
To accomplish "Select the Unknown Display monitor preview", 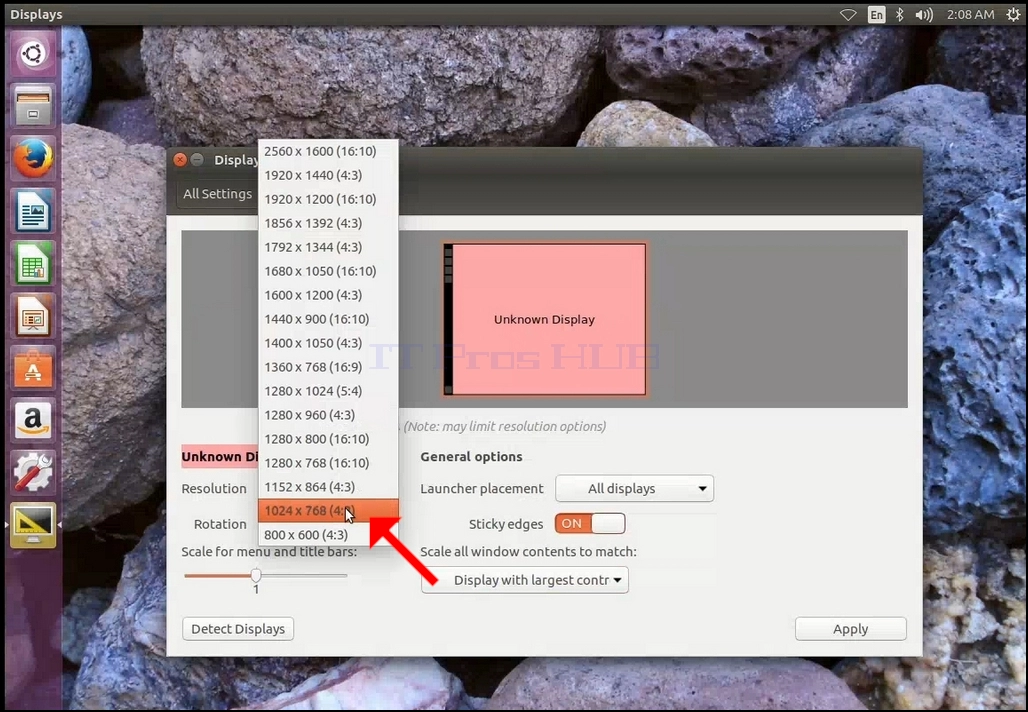I will [545, 319].
